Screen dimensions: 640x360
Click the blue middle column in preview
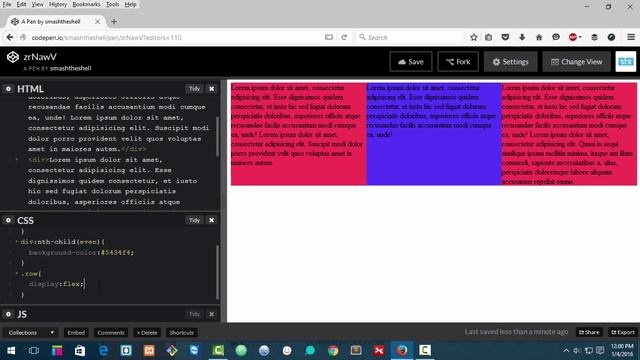click(434, 134)
